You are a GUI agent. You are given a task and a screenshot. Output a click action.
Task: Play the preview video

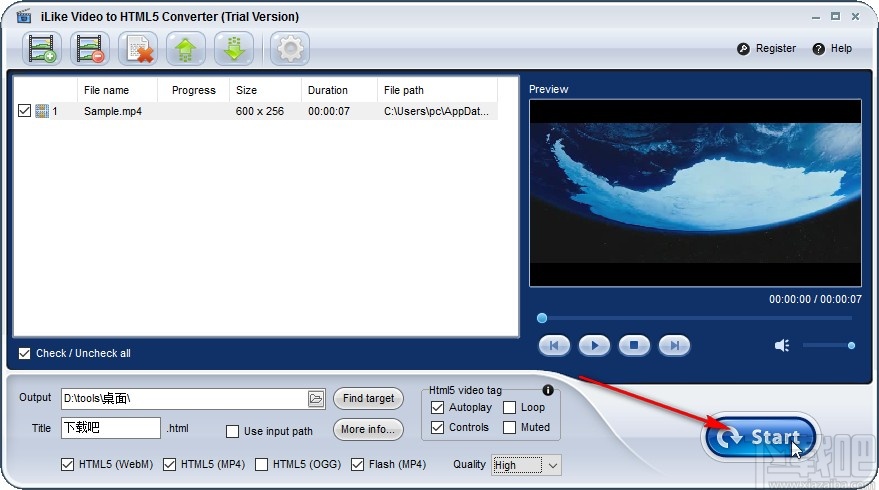point(594,345)
